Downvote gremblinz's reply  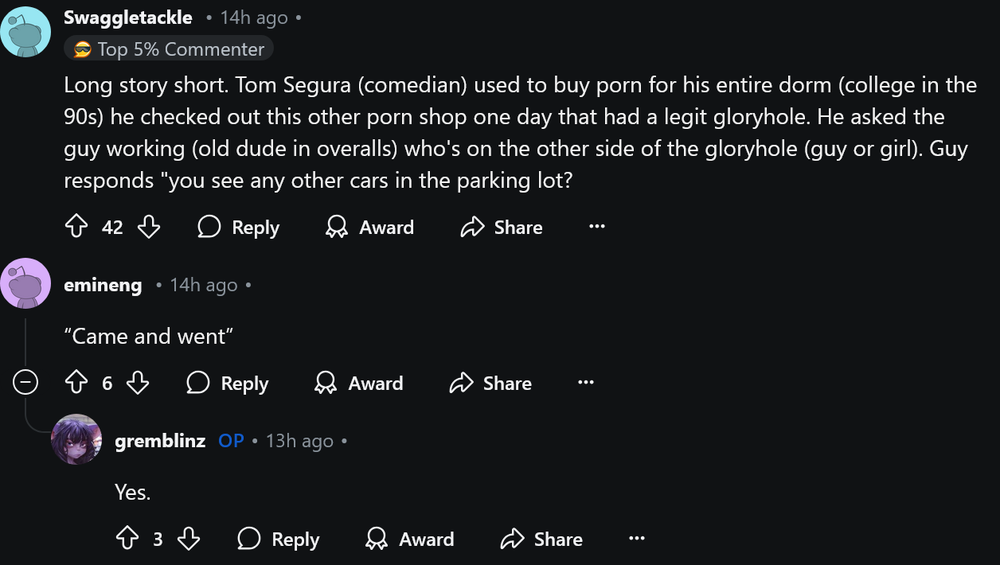pos(189,539)
